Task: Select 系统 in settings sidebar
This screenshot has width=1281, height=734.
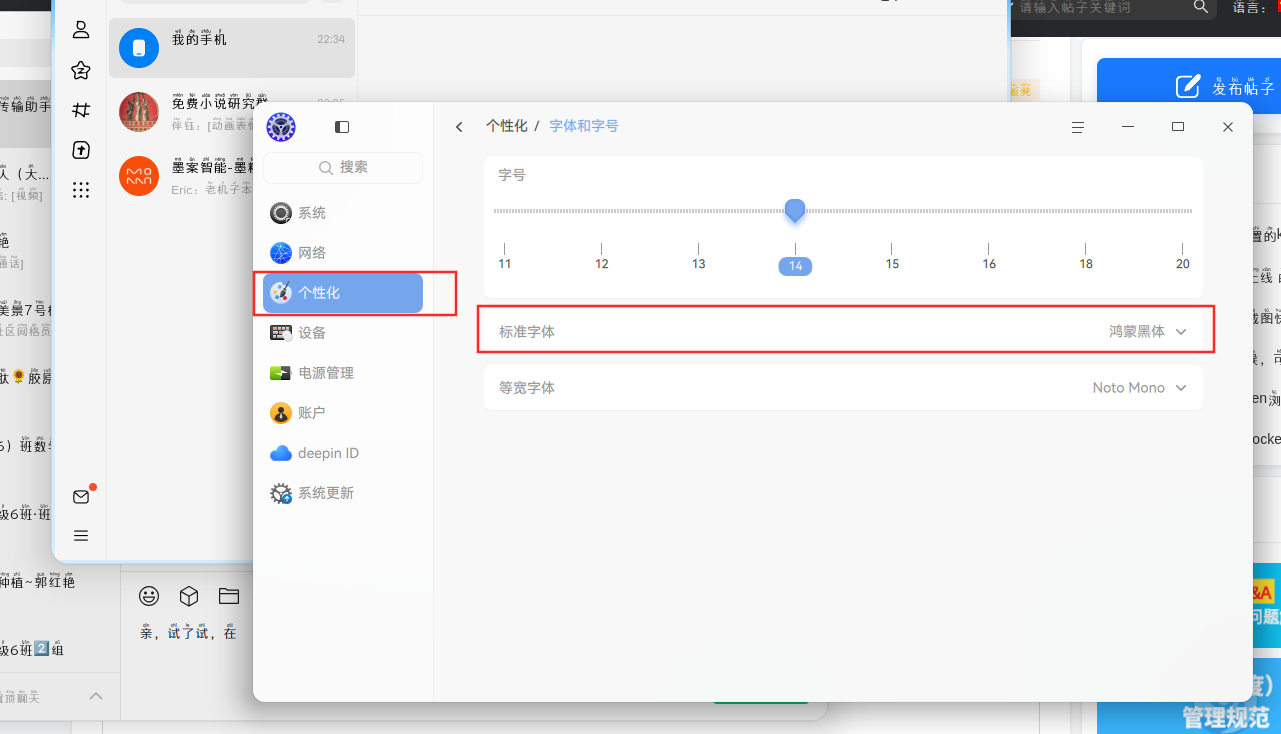Action: click(x=343, y=213)
